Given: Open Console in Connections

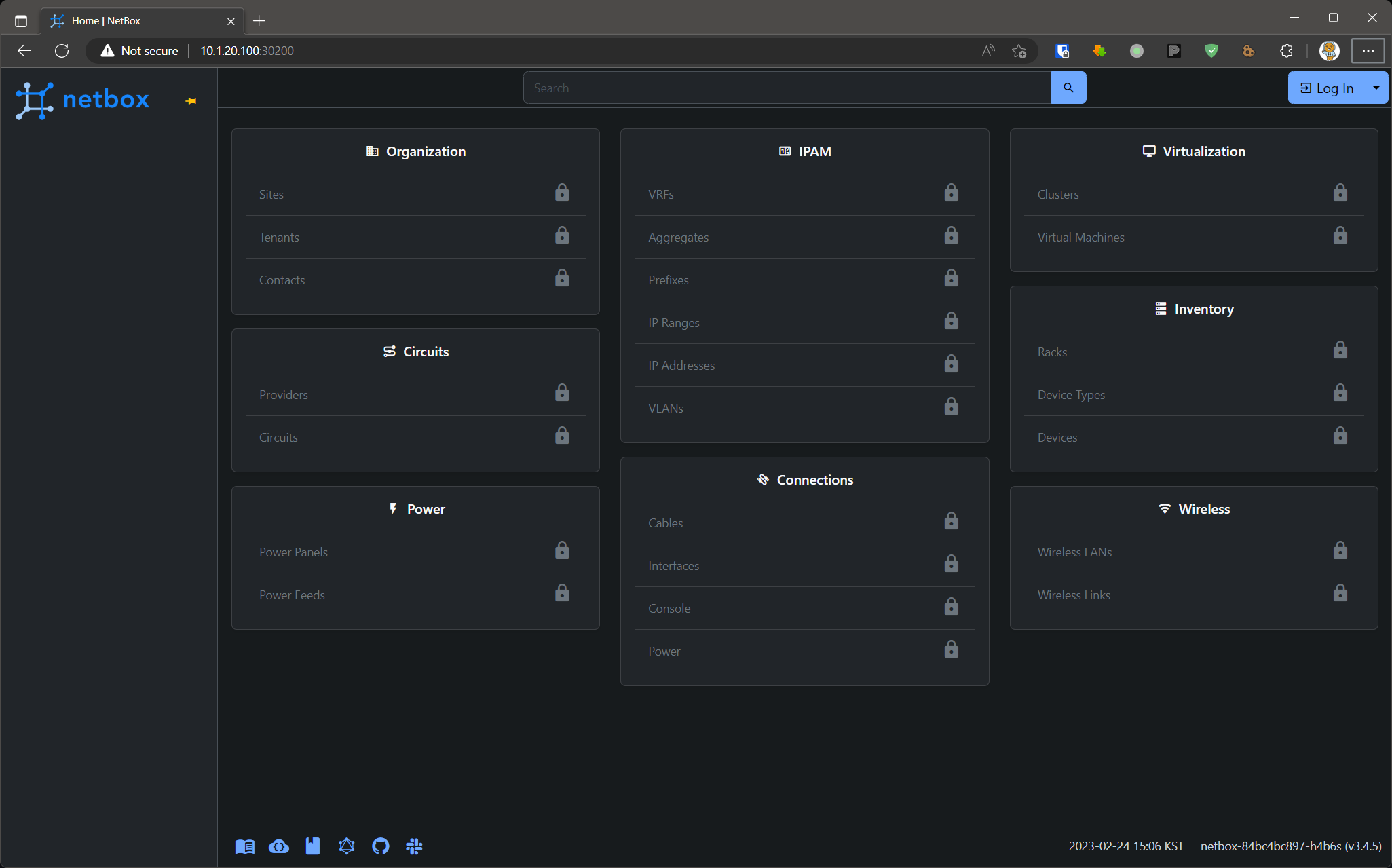Looking at the screenshot, I should click(669, 608).
